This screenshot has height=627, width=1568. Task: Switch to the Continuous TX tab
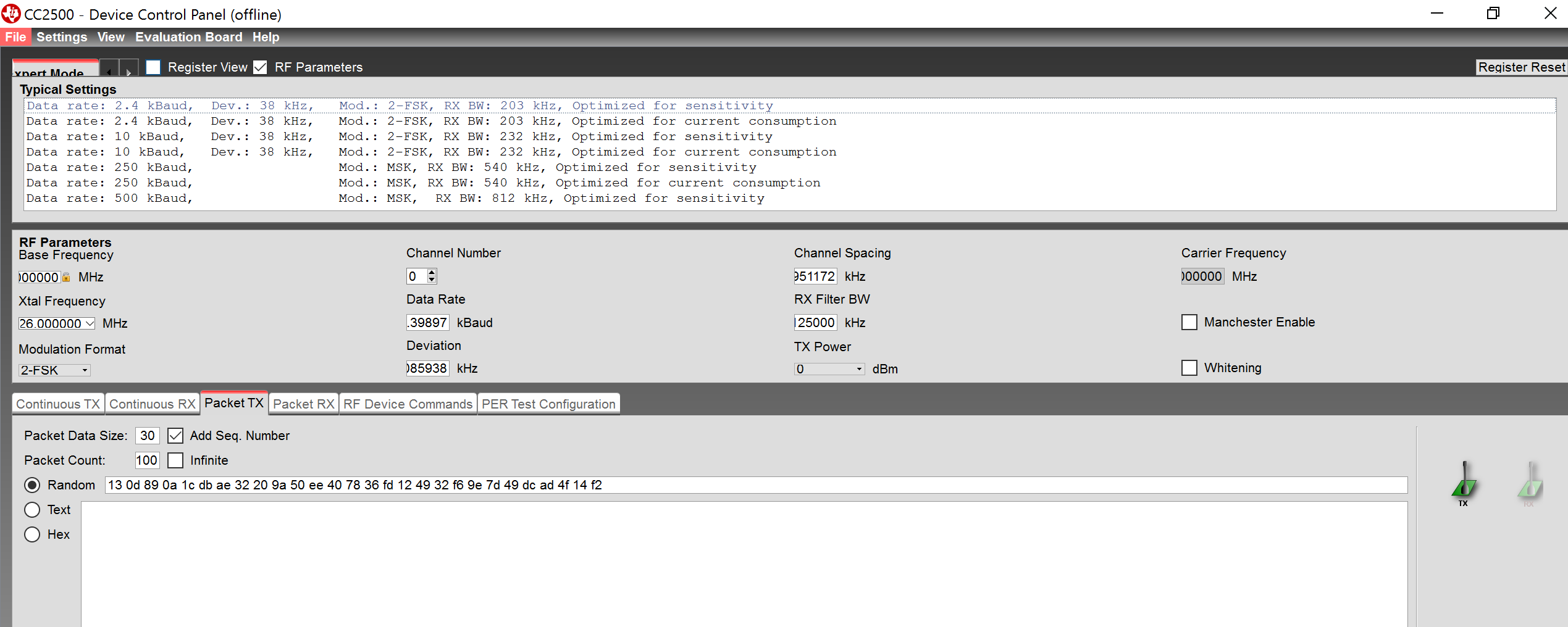click(58, 404)
